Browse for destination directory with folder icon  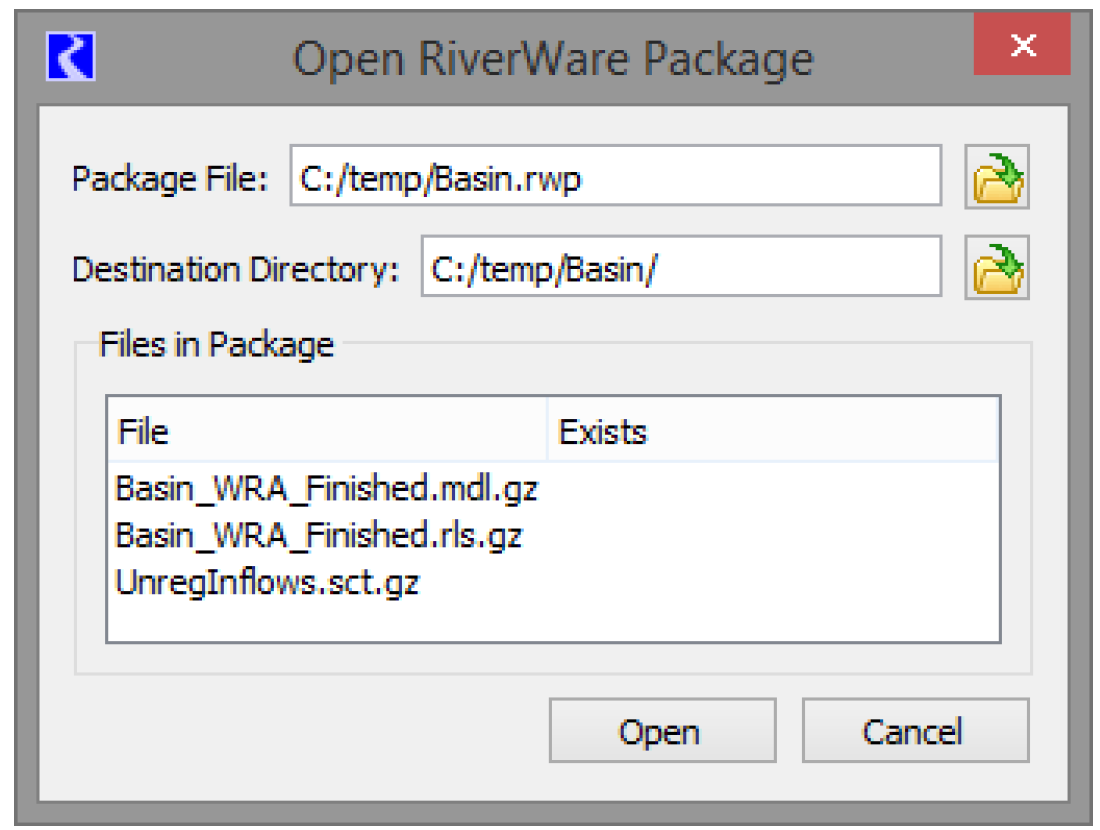pyautogui.click(x=996, y=268)
